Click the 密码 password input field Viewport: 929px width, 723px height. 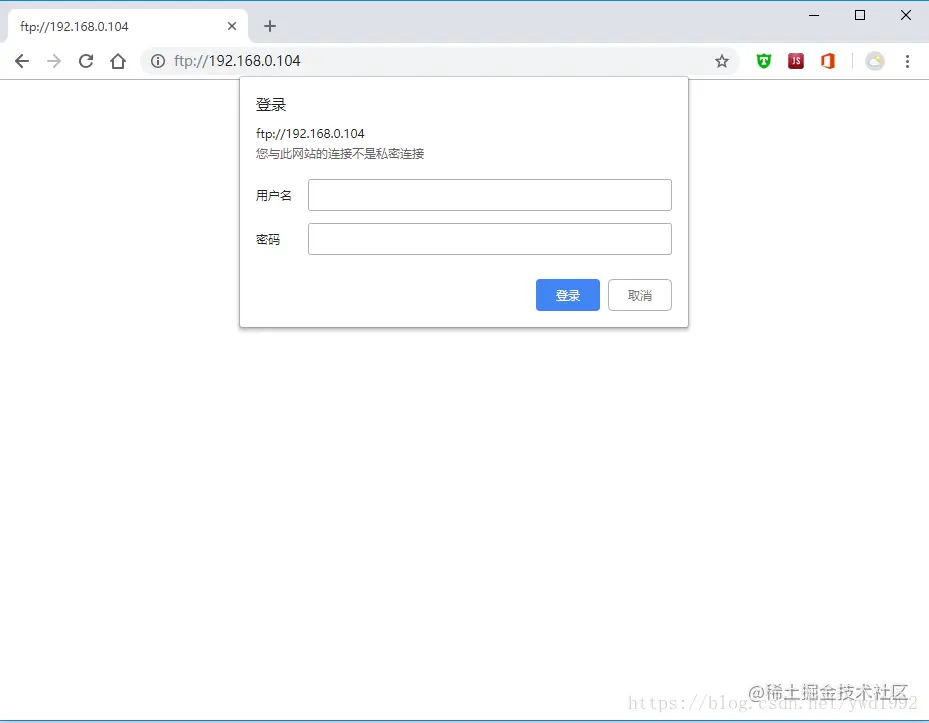pos(489,238)
